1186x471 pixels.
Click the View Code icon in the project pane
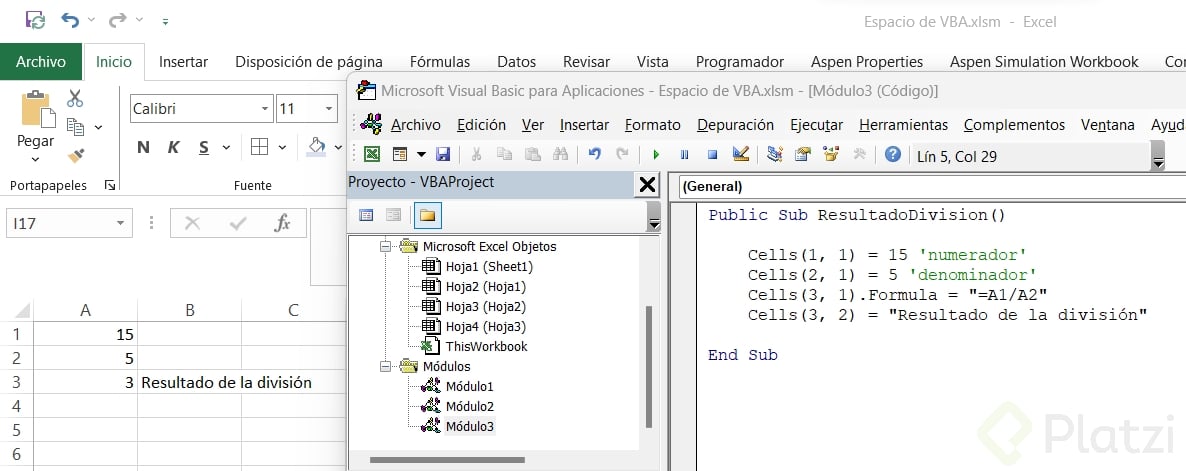click(366, 215)
